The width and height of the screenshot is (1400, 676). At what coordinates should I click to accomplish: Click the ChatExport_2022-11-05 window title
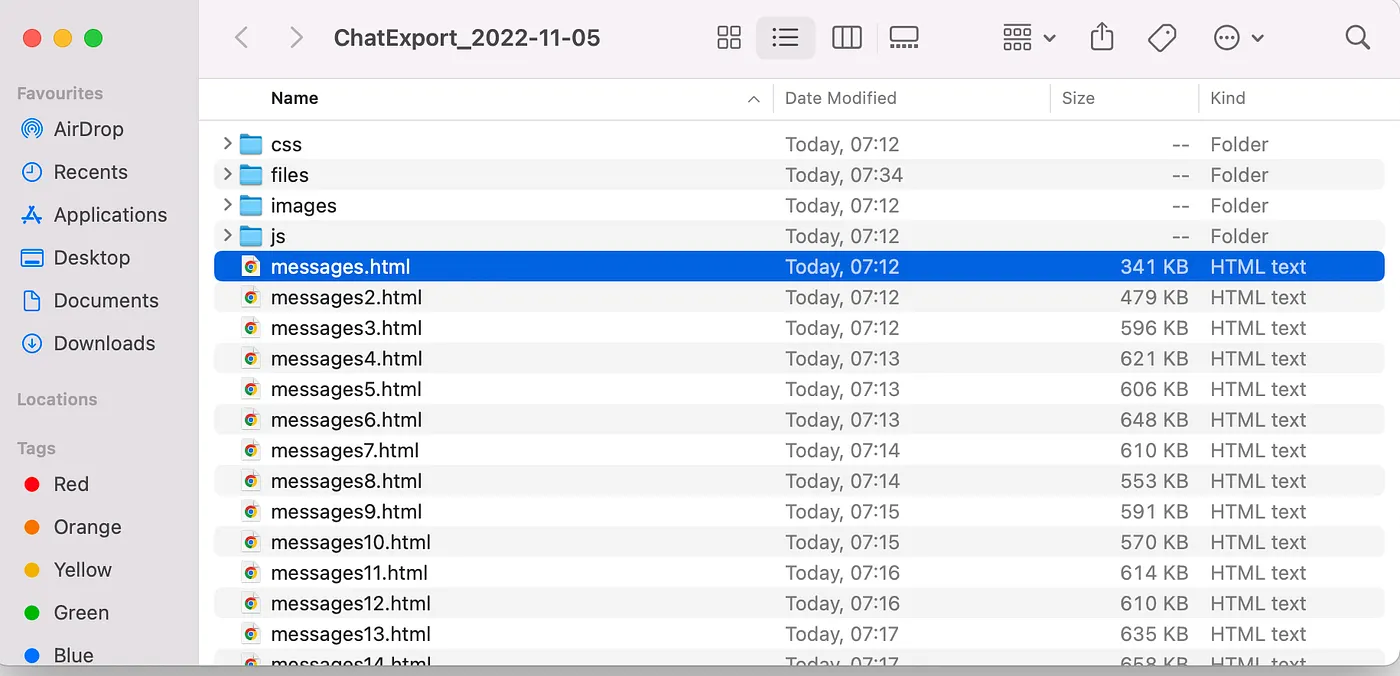click(x=467, y=38)
